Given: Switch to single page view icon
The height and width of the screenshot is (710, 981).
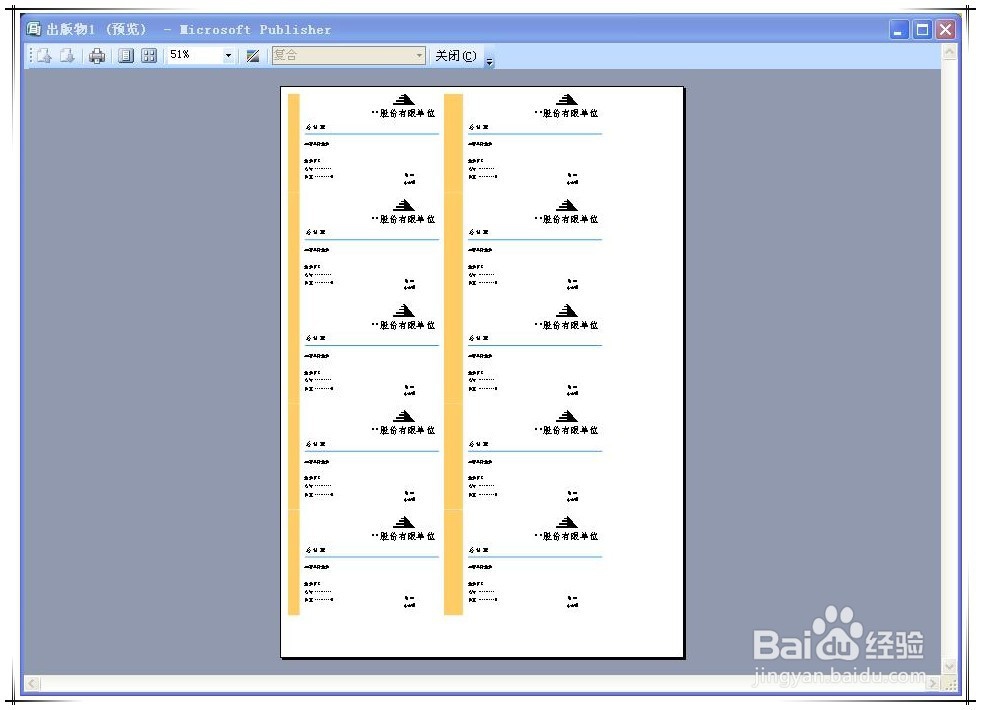Looking at the screenshot, I should [126, 56].
